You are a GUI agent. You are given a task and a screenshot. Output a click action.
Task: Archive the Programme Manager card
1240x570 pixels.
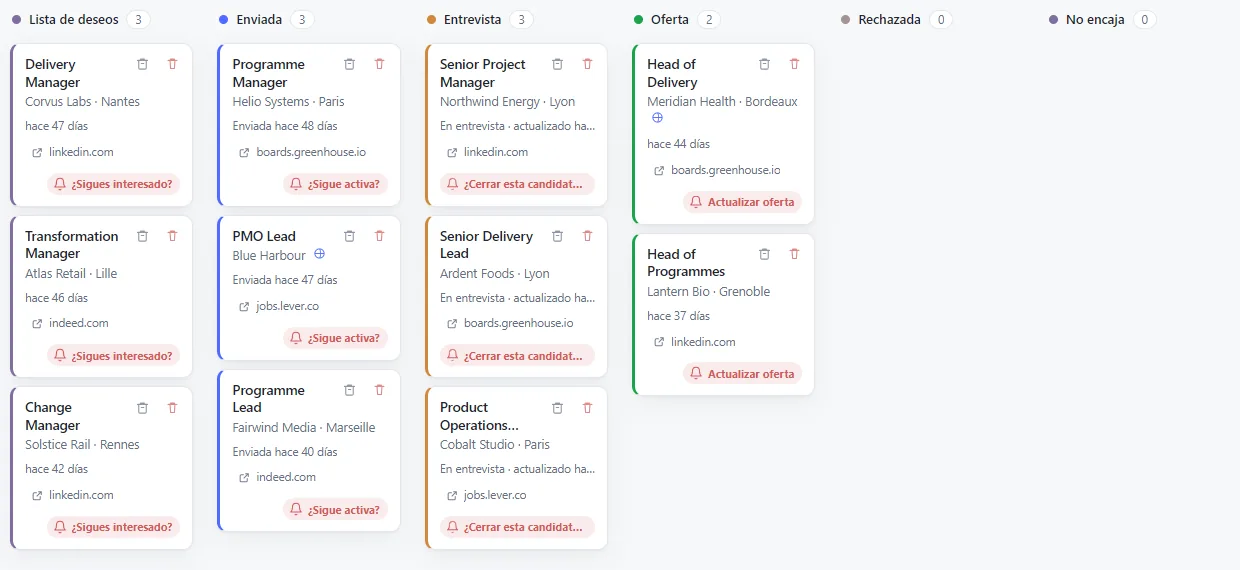pyautogui.click(x=349, y=64)
